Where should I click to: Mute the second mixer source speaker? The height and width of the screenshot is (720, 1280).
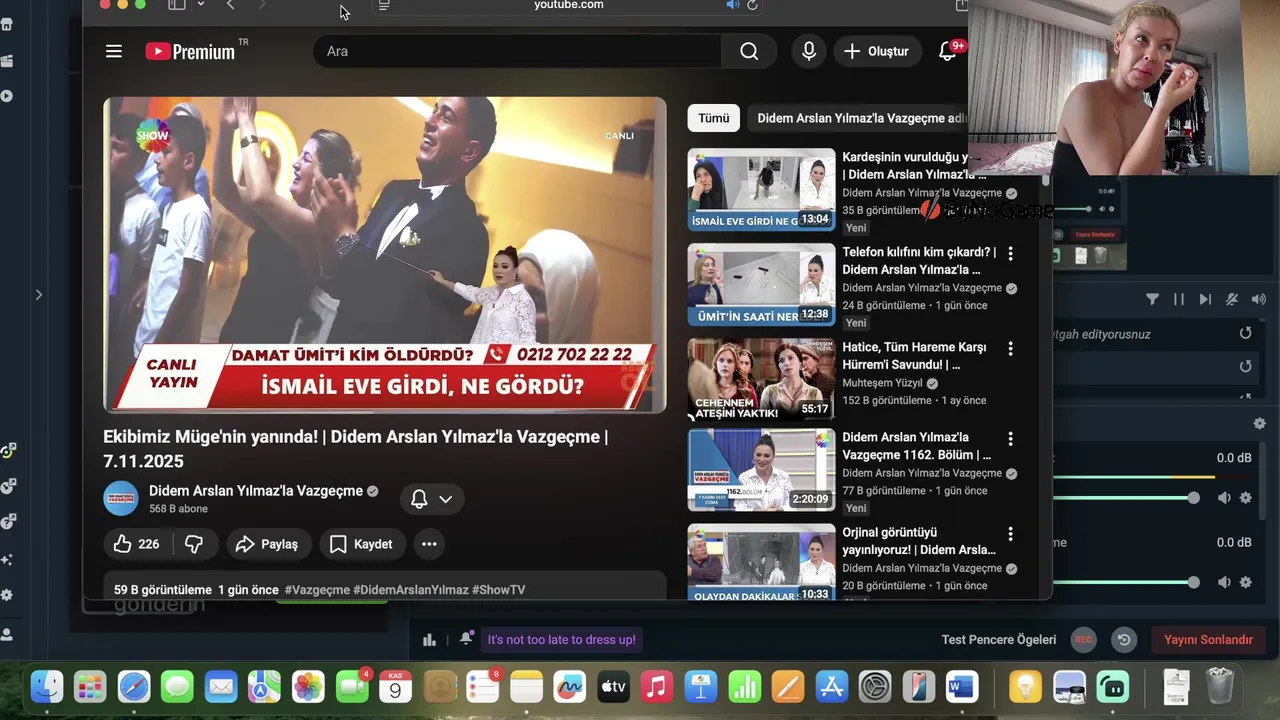point(1224,582)
